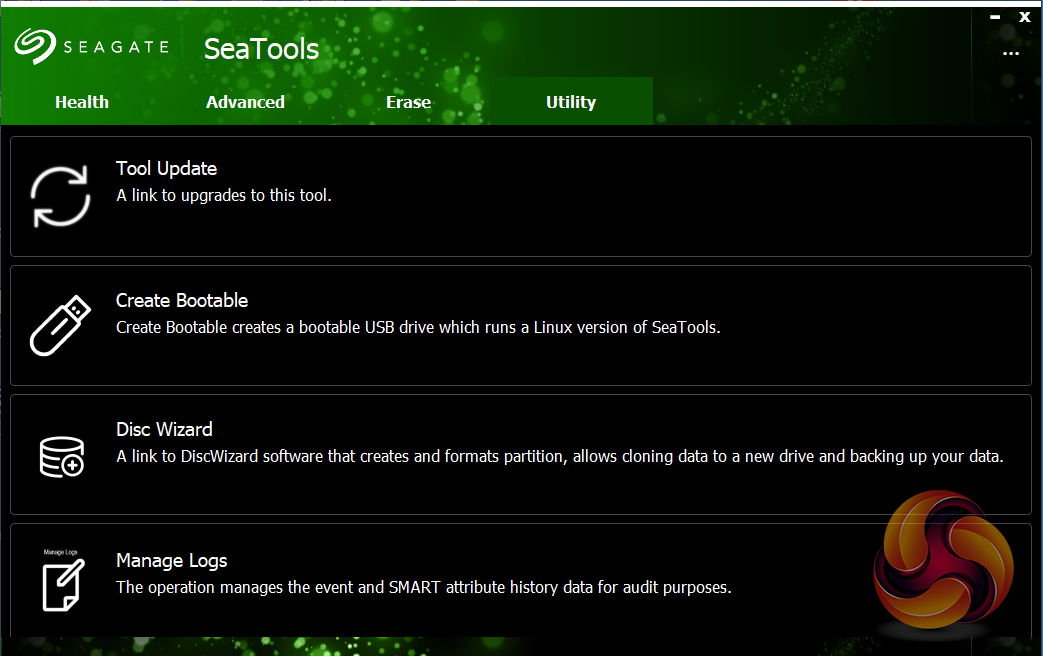Click the Disc Wizard database icon

[x=61, y=455]
